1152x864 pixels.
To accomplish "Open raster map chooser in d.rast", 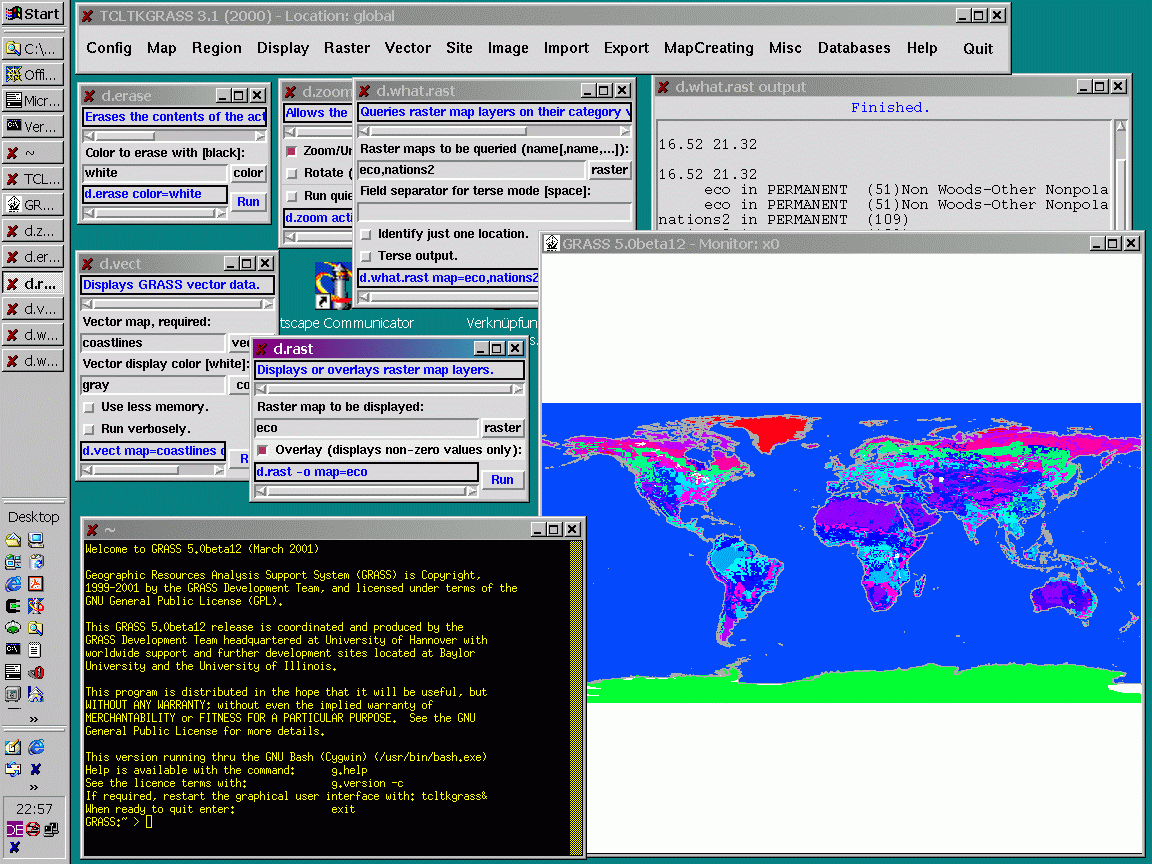I will (x=502, y=428).
